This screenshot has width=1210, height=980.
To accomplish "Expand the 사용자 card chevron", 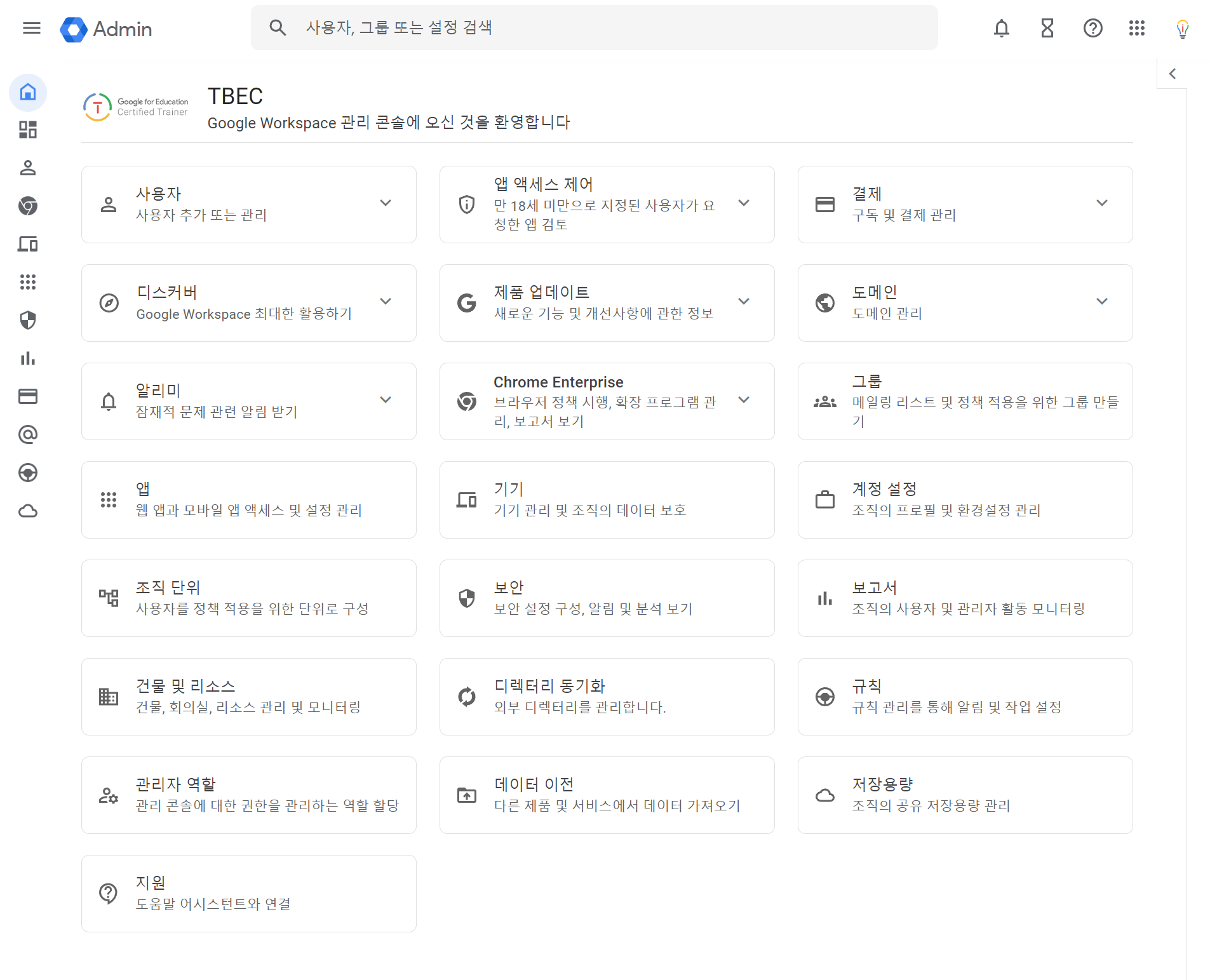I will pos(386,203).
